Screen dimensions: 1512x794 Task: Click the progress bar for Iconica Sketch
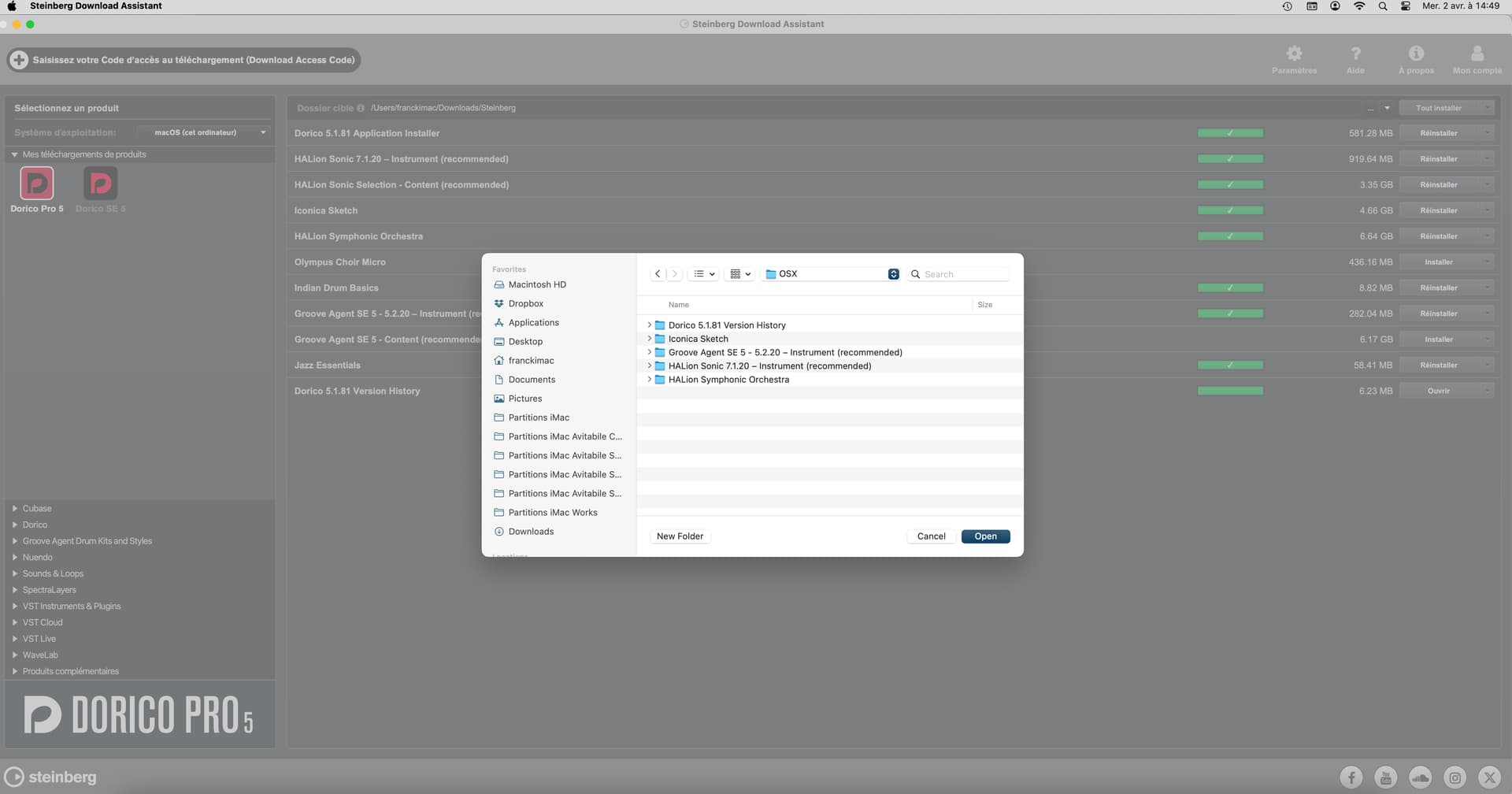(x=1230, y=210)
